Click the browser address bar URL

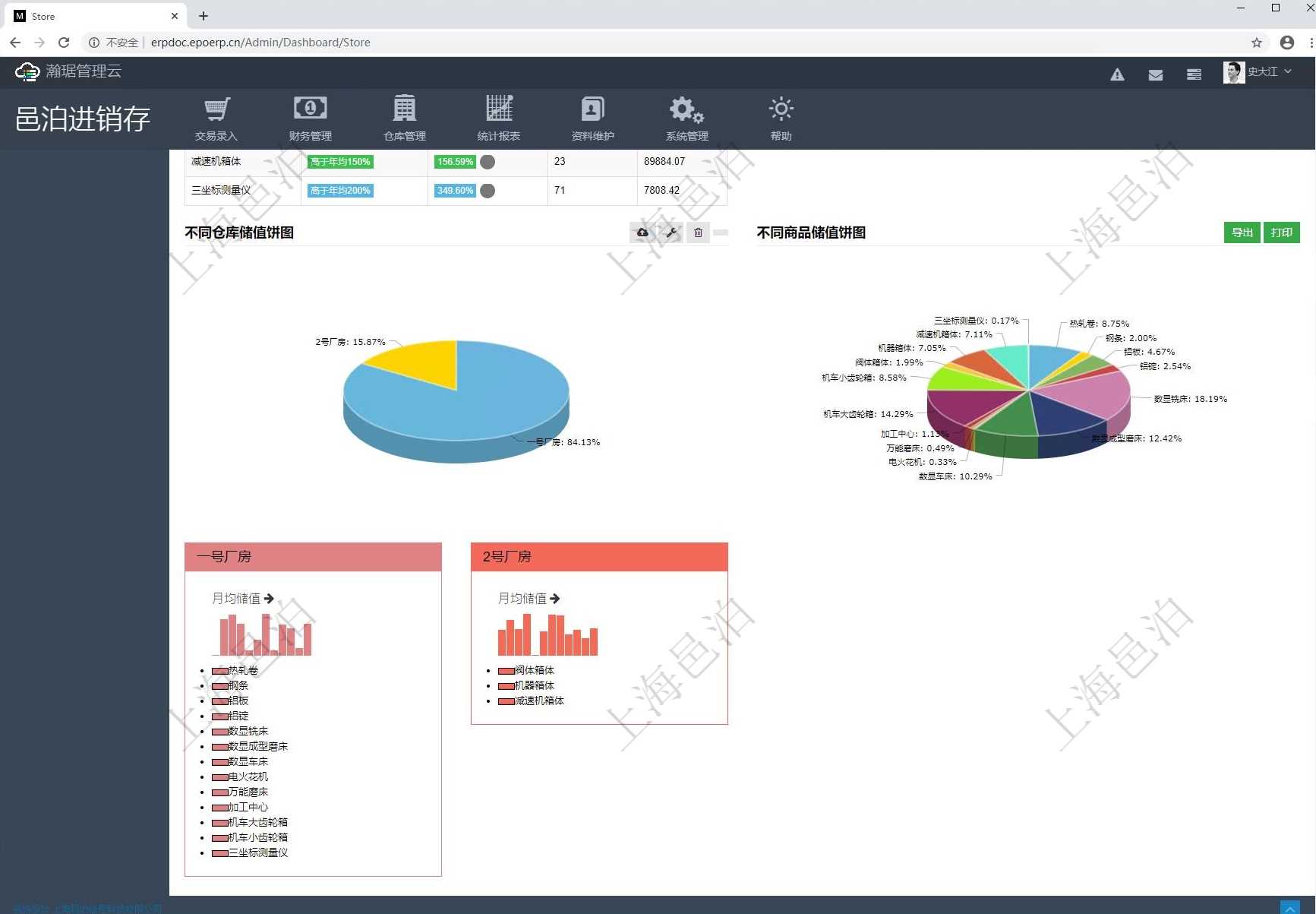(260, 43)
